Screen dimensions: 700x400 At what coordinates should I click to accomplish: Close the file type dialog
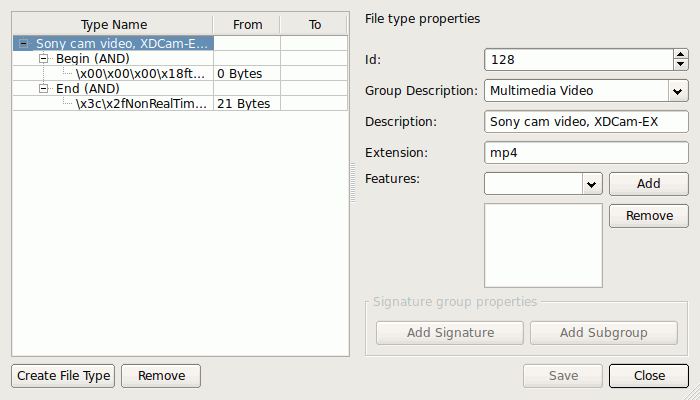click(649, 376)
